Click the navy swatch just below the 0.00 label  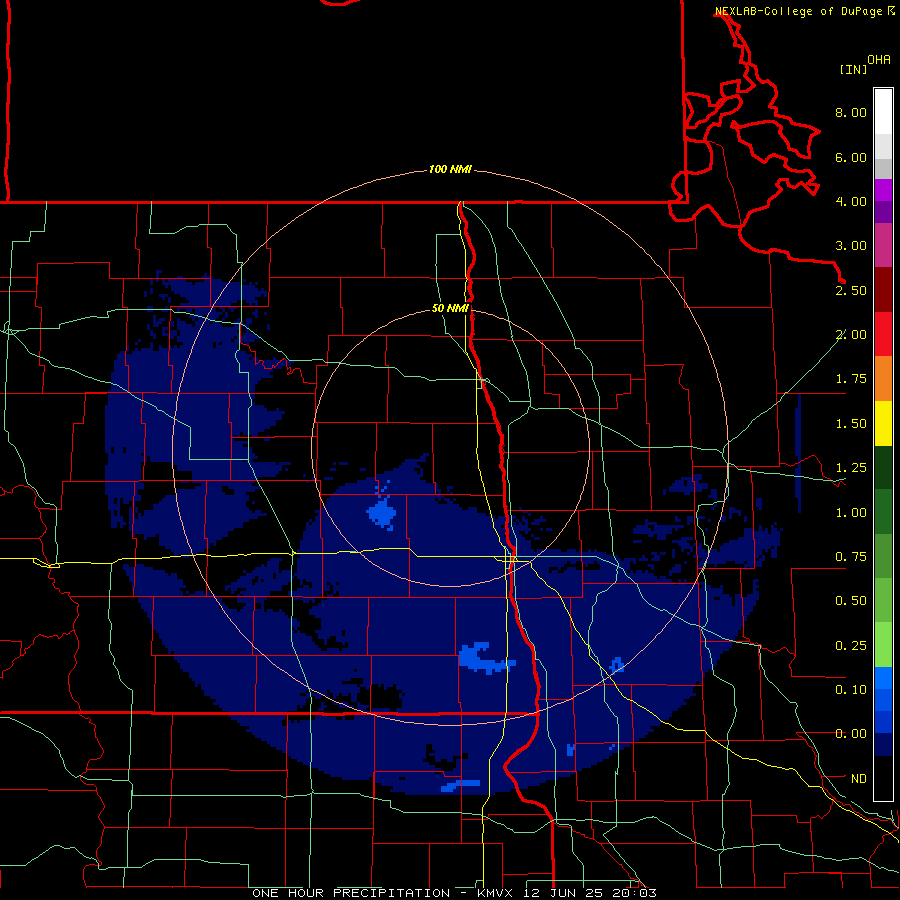click(x=883, y=745)
